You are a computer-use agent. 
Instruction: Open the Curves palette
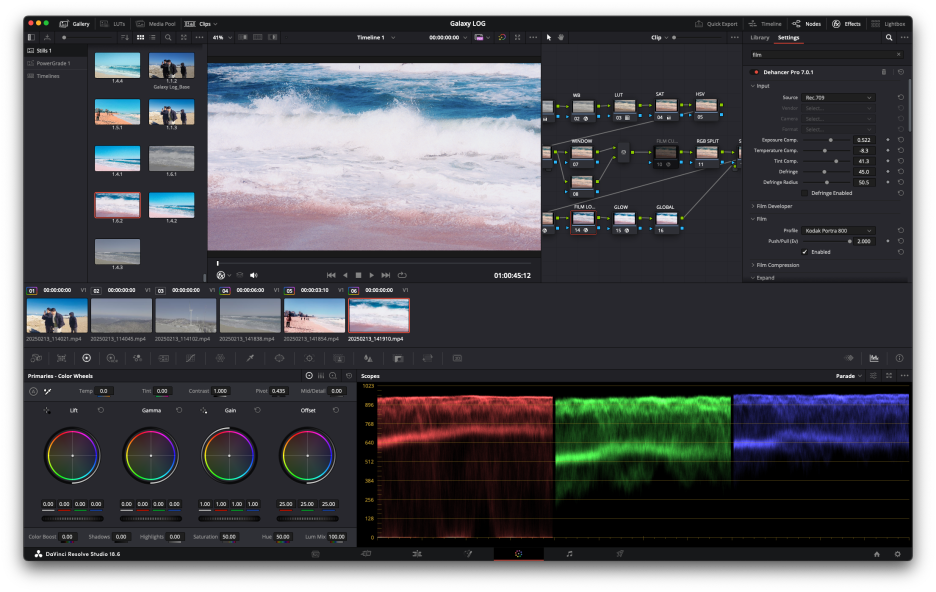pos(190,358)
